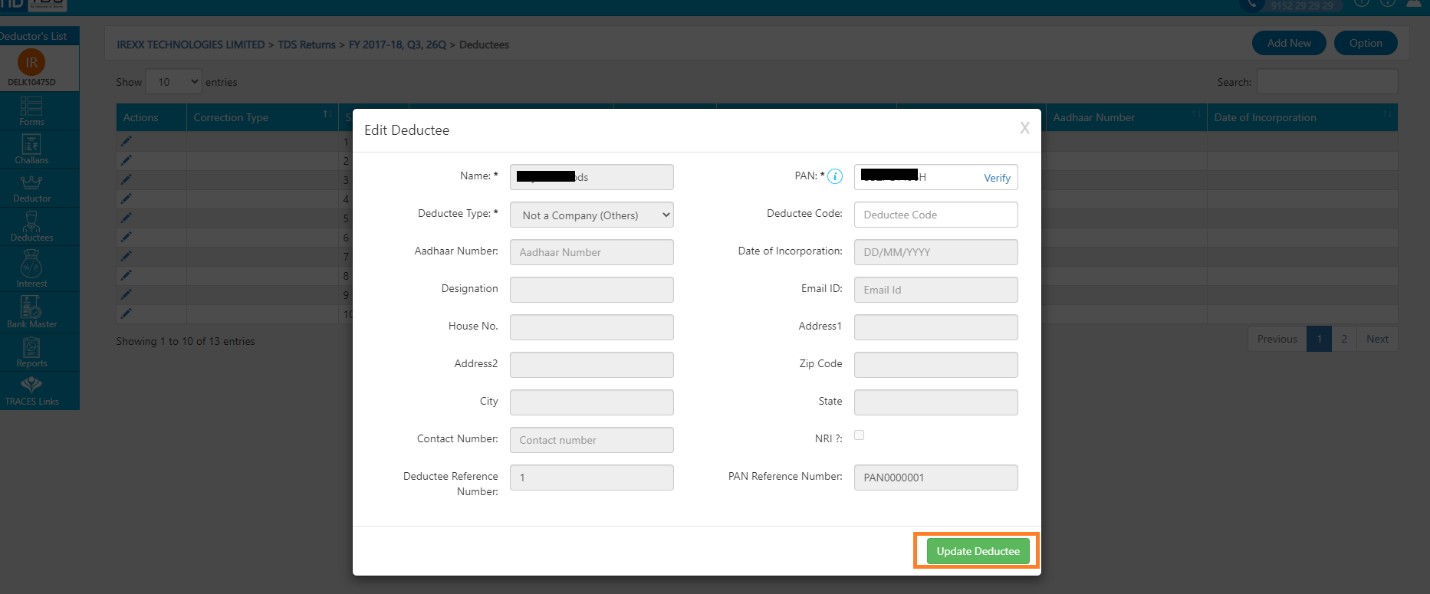Image resolution: width=1430 pixels, height=594 pixels.
Task: Click the Designation field
Action: [x=592, y=290]
